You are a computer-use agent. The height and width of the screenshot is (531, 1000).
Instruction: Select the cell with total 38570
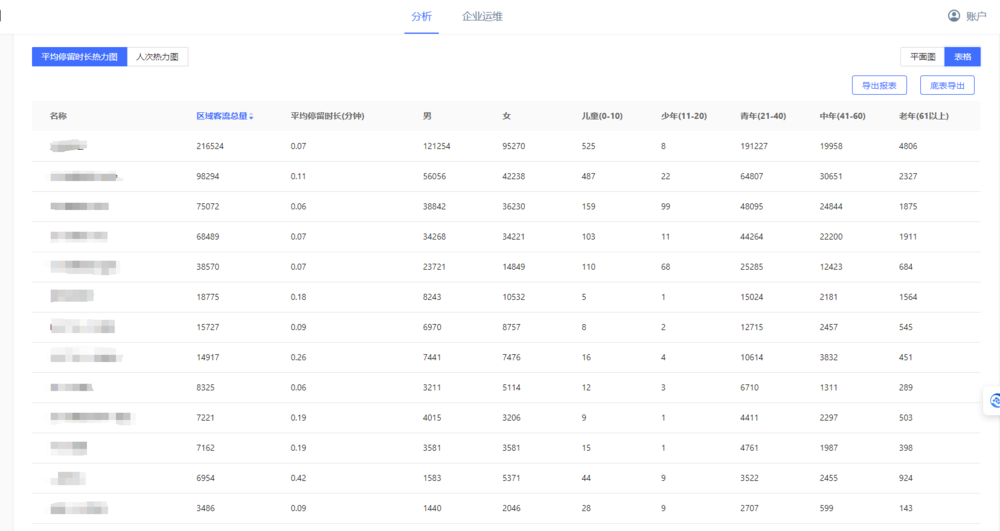[x=207, y=266]
